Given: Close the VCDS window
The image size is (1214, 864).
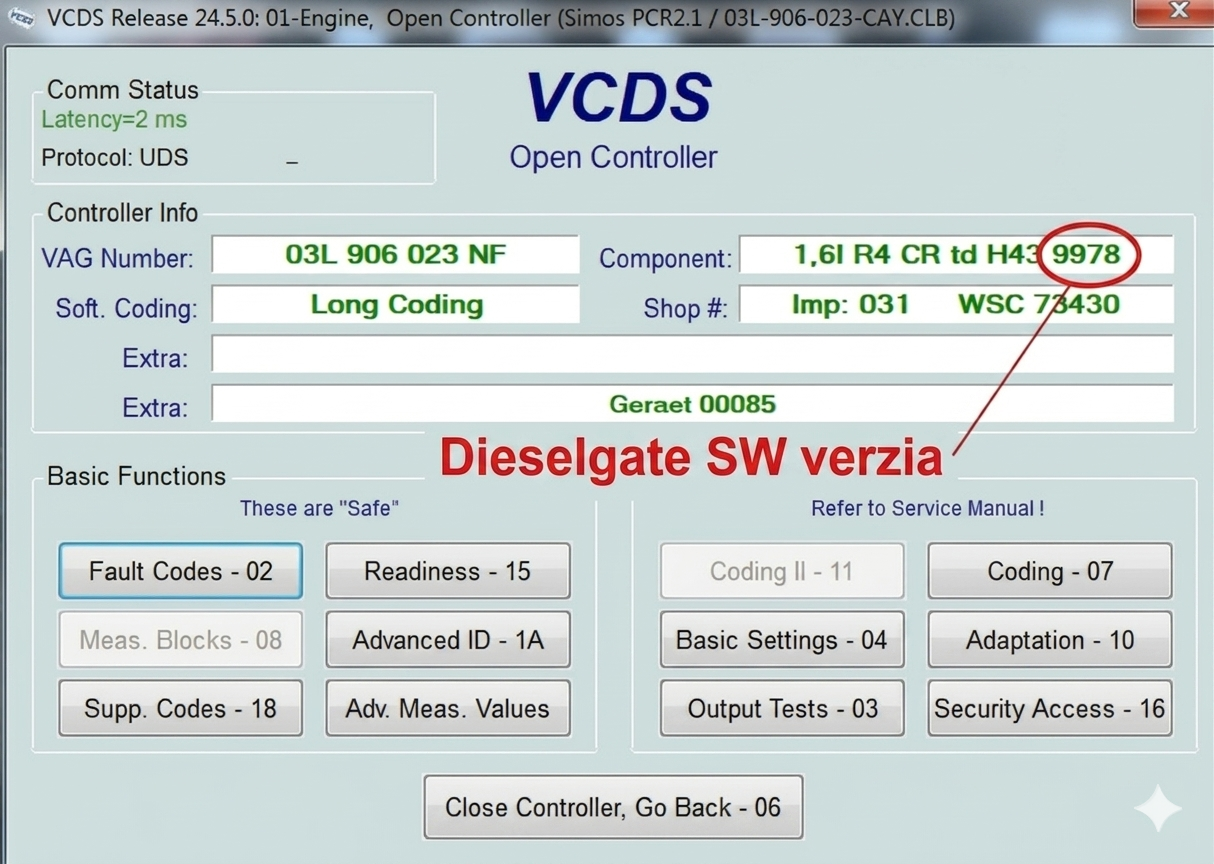Looking at the screenshot, I should (1178, 12).
